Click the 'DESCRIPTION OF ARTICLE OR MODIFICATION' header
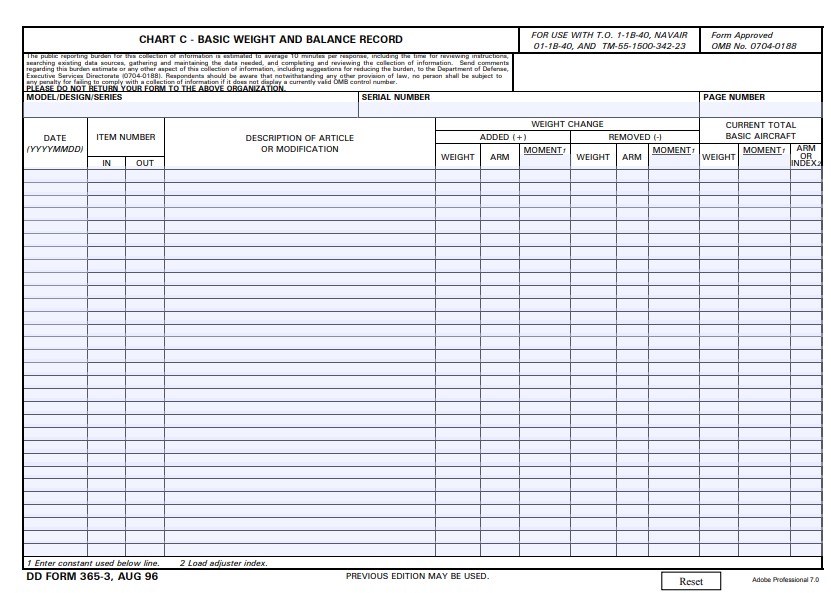Image resolution: width=831 pixels, height=593 pixels. (x=299, y=144)
